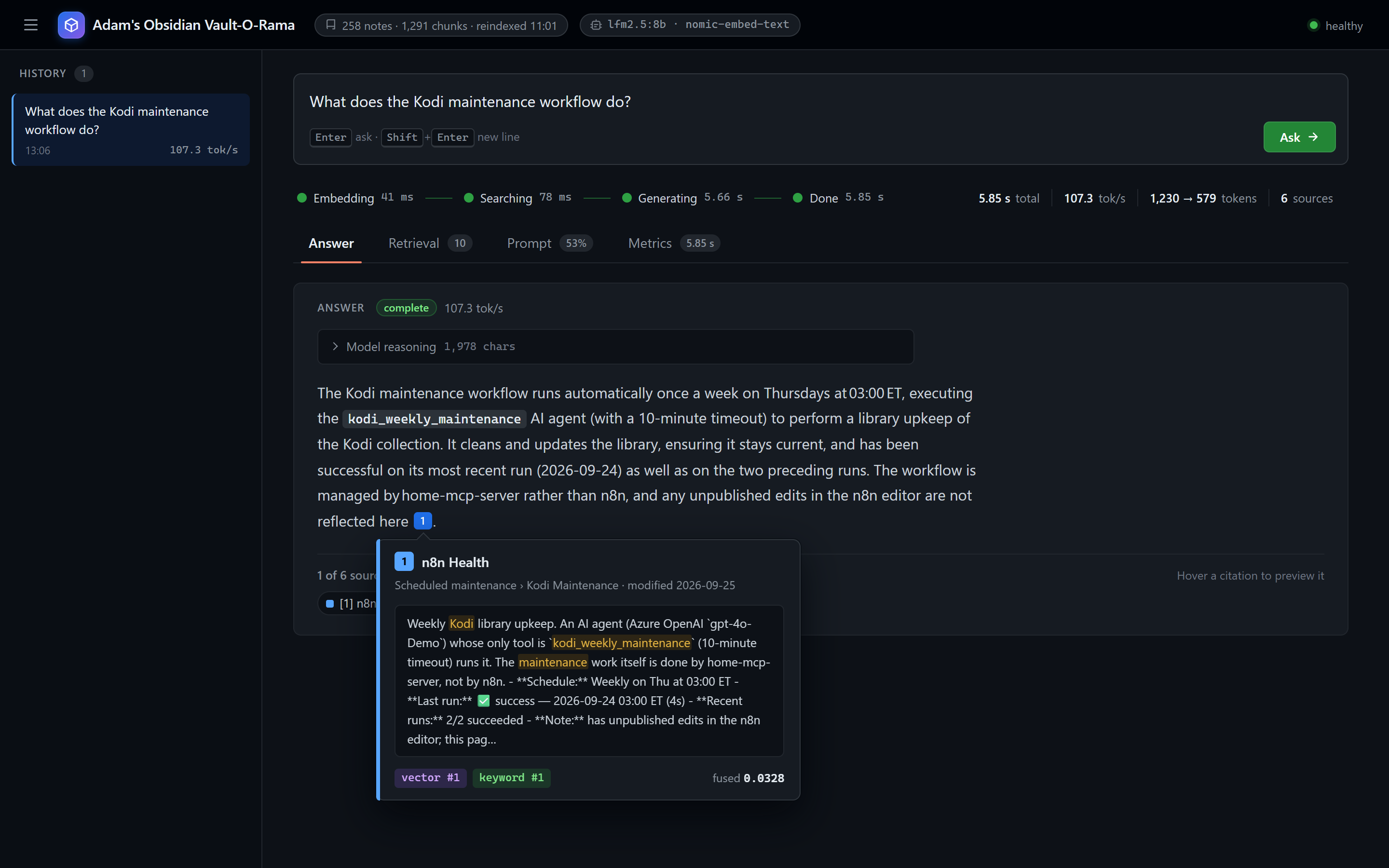Viewport: 1389px width, 868px height.
Task: Focus the question input field
Action: (820, 102)
